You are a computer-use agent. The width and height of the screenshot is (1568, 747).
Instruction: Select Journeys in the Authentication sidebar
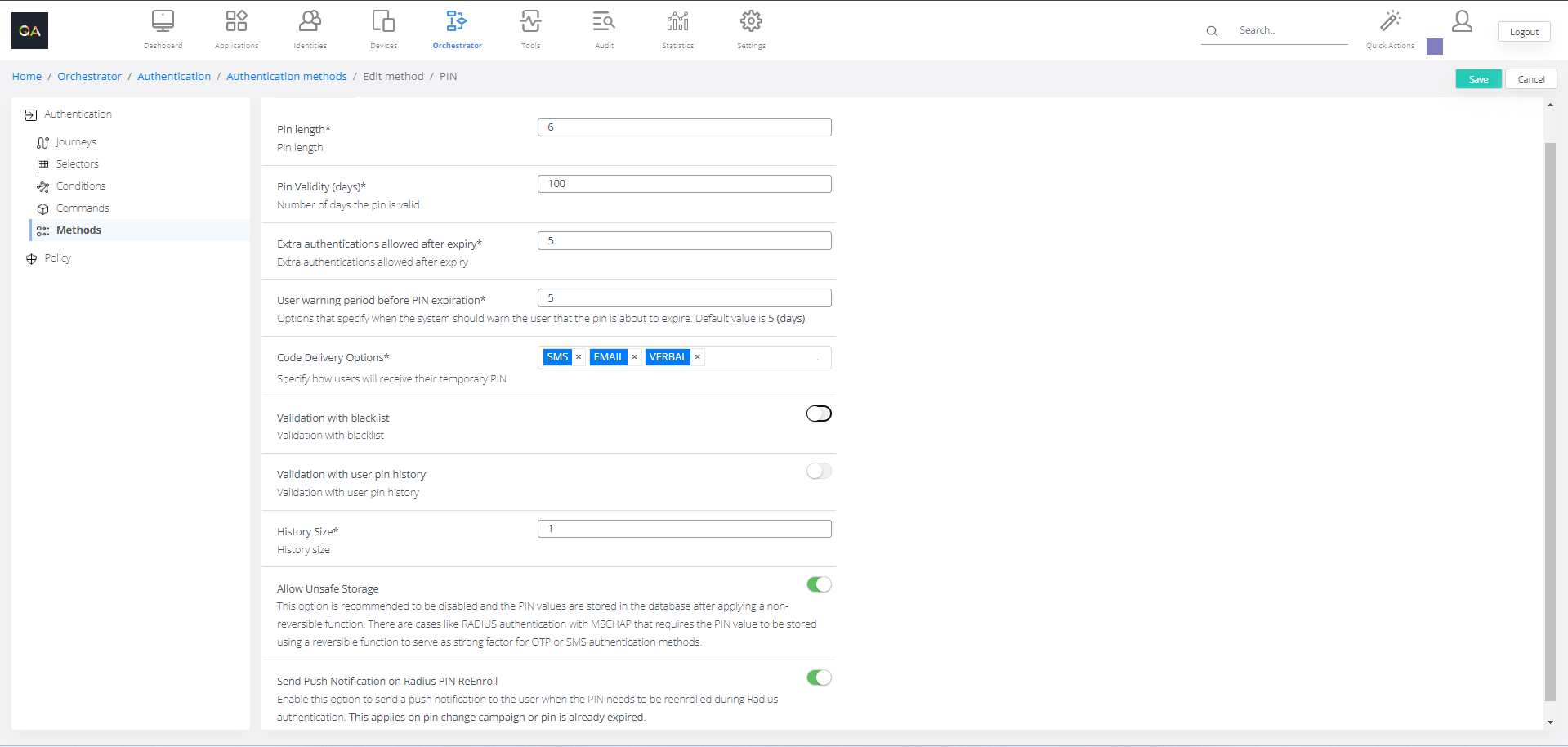(75, 142)
